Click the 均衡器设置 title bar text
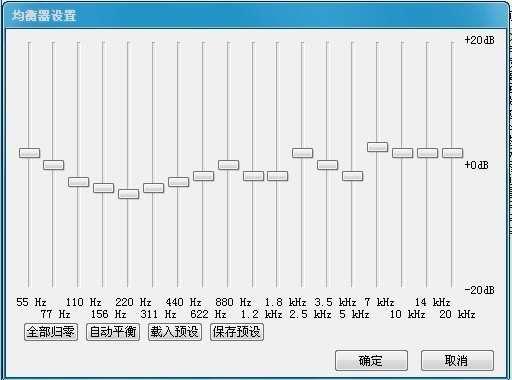 (x=44, y=16)
